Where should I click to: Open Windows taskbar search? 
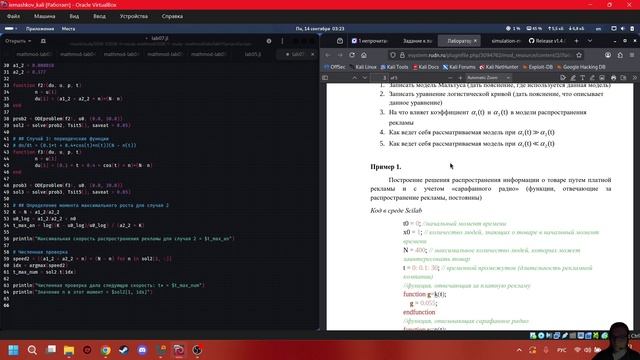coord(32,350)
